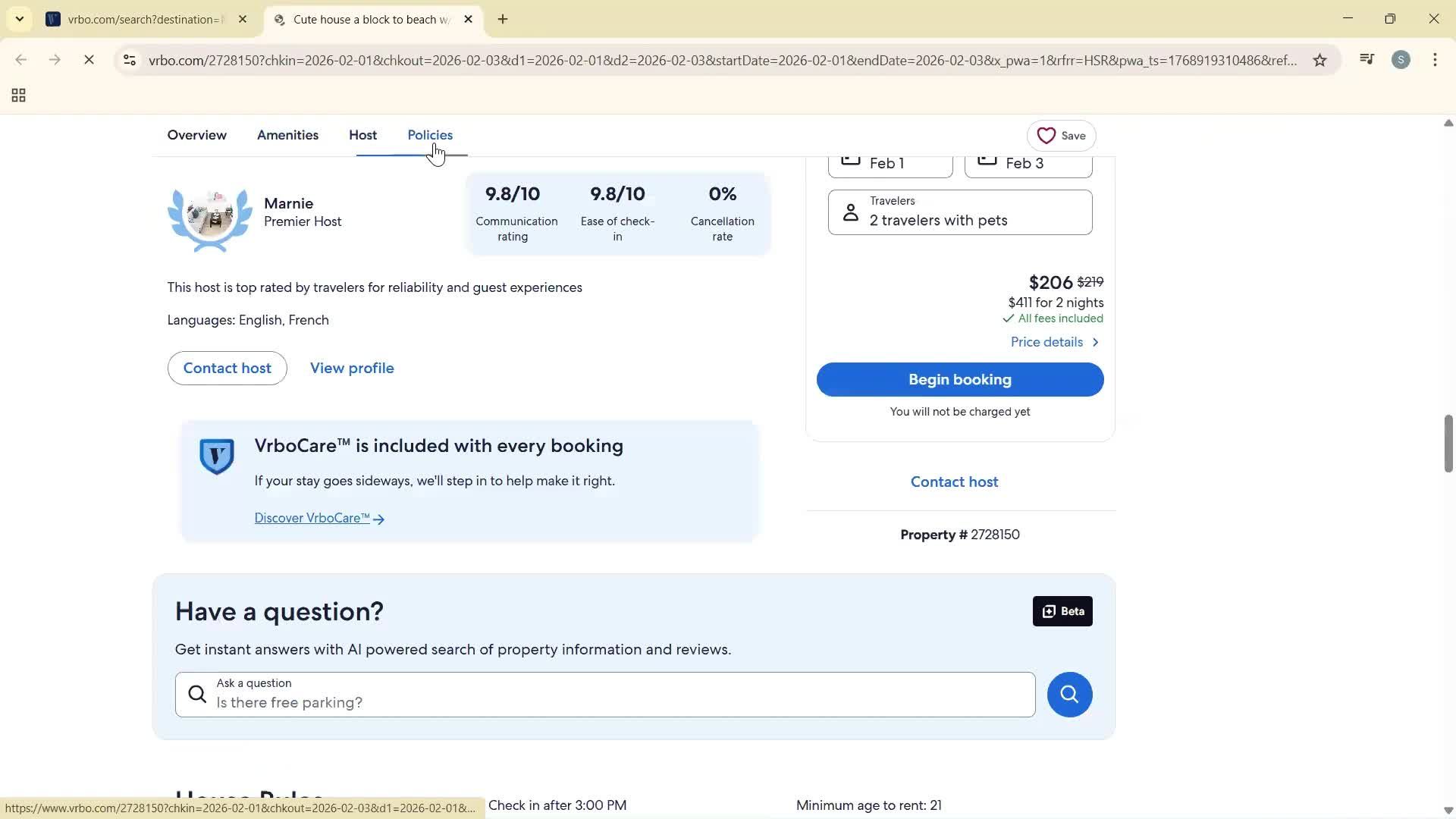Viewport: 1456px width, 819px height.
Task: Bookmark the page via the star icon
Action: coord(1320,60)
